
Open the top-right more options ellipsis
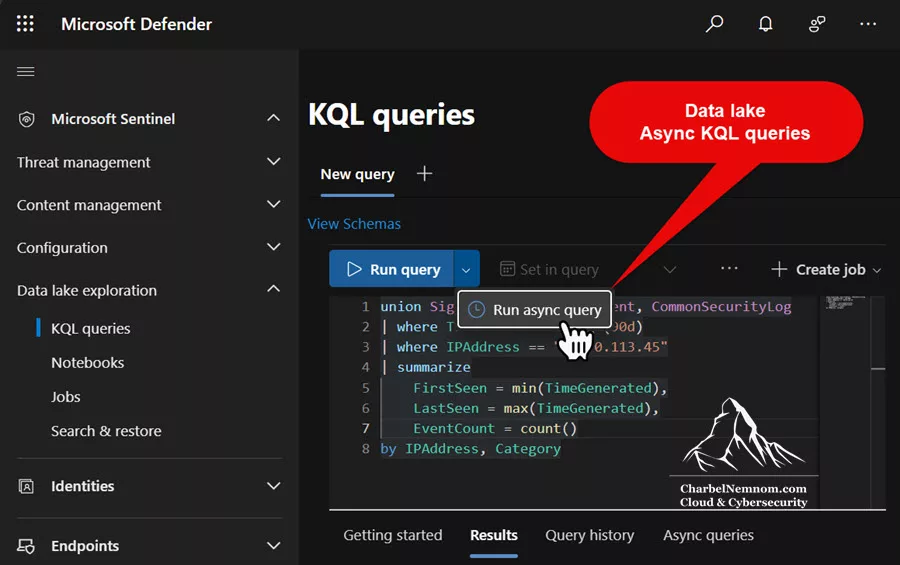point(868,24)
